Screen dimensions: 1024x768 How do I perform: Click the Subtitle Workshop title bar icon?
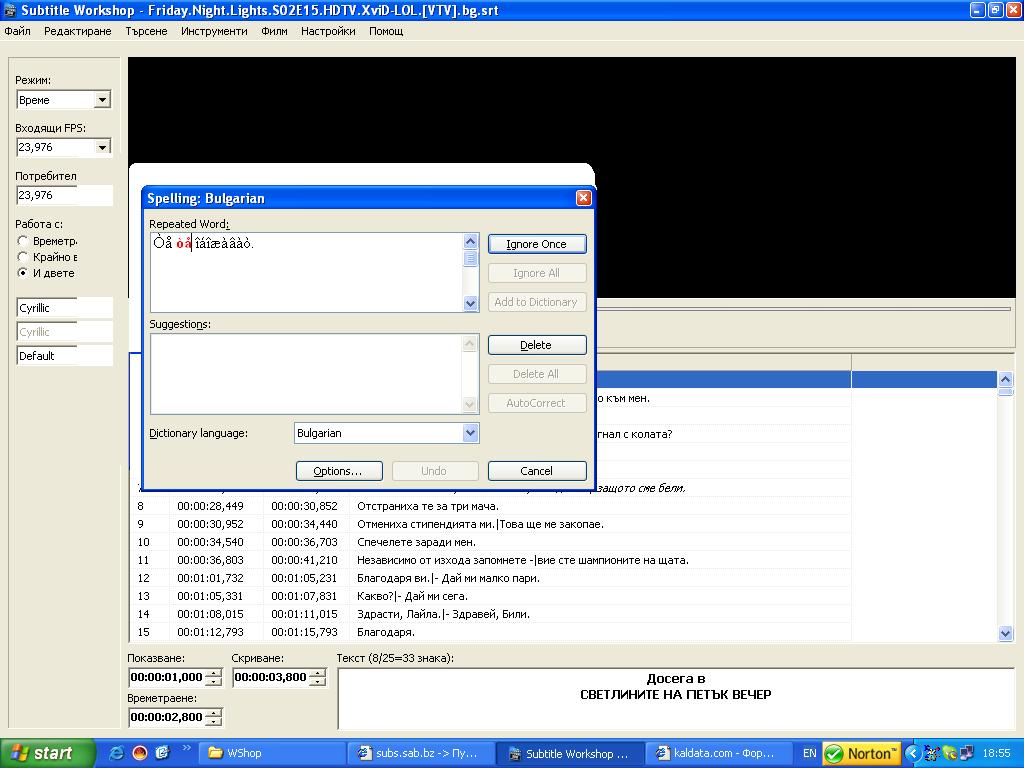pyautogui.click(x=9, y=10)
